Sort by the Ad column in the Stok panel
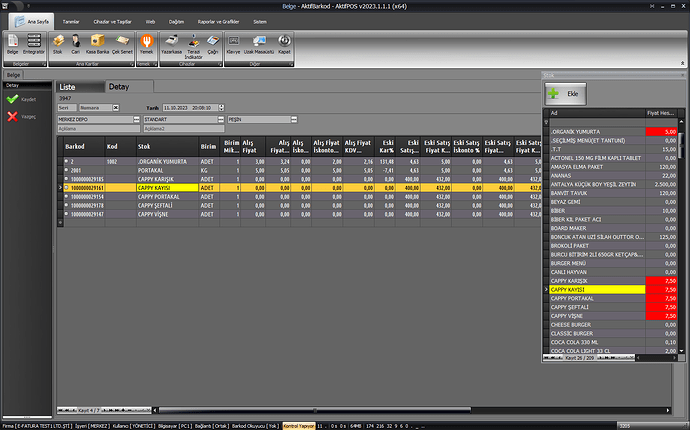 click(x=597, y=113)
